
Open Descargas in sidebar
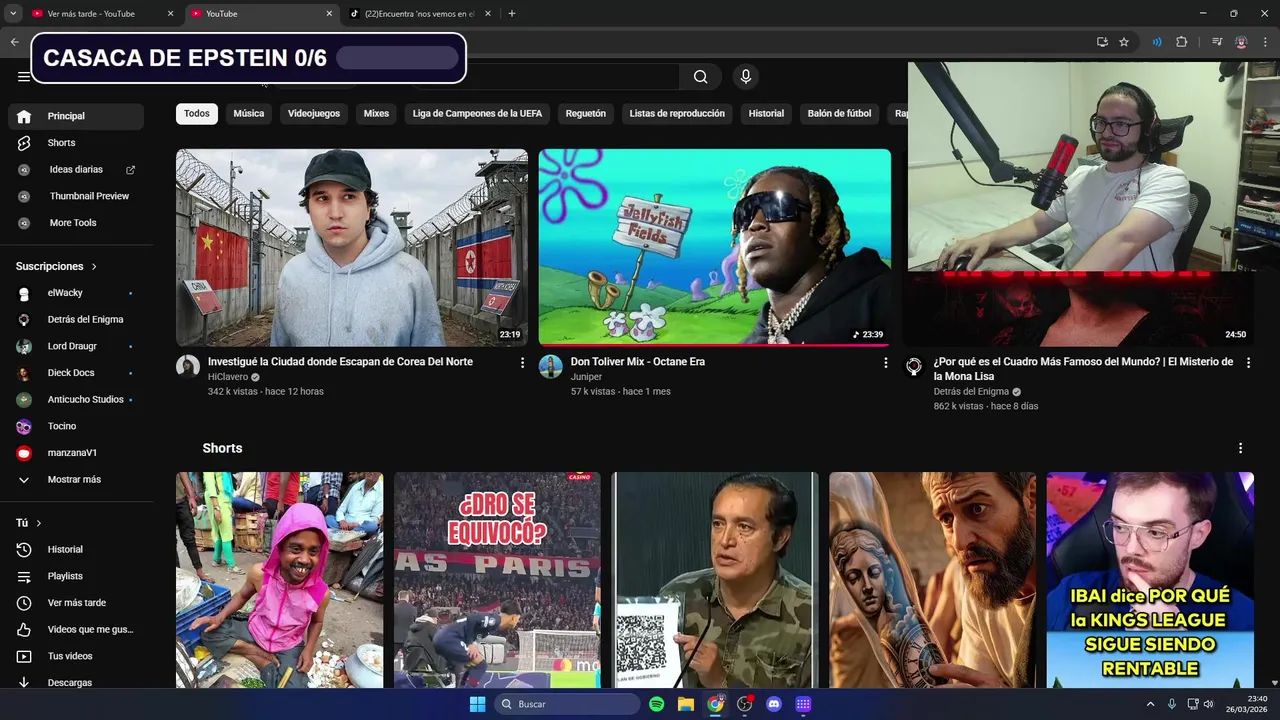pyautogui.click(x=76, y=682)
